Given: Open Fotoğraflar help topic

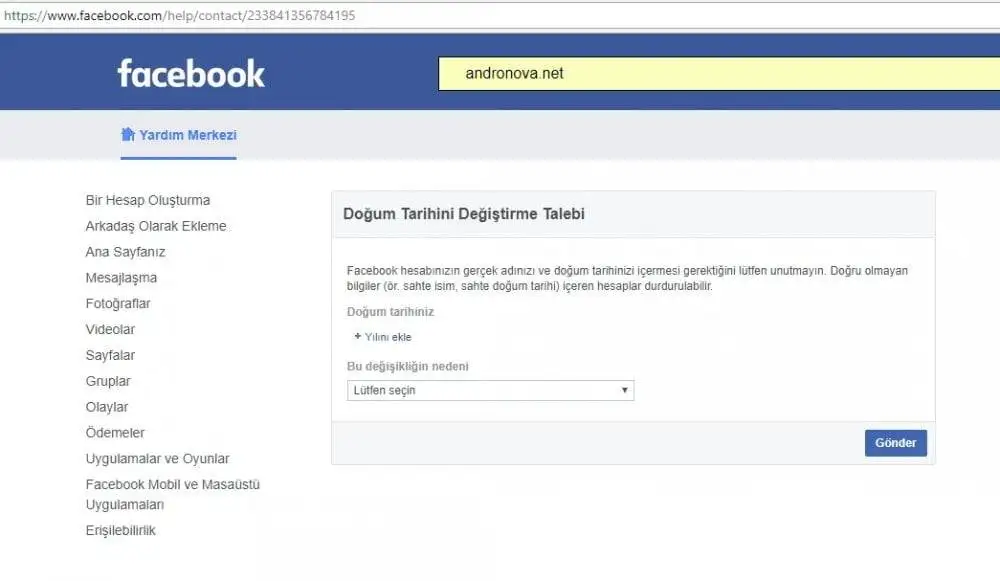Looking at the screenshot, I should [118, 304].
